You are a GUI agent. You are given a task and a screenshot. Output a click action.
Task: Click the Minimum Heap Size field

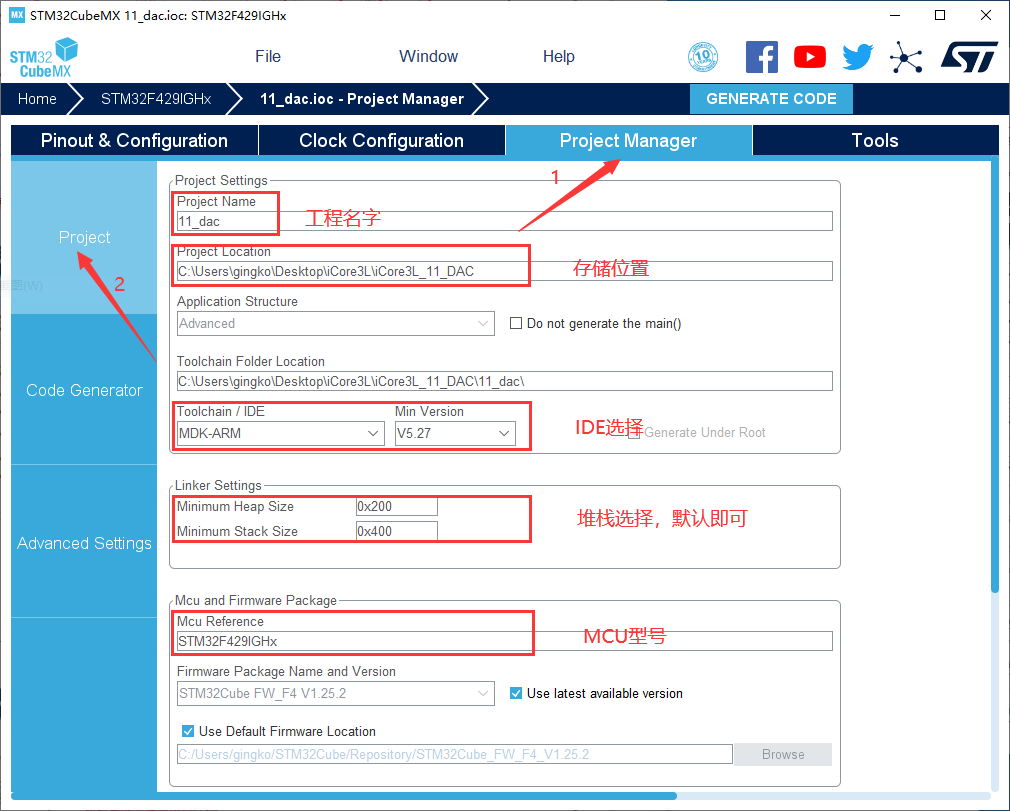(396, 506)
